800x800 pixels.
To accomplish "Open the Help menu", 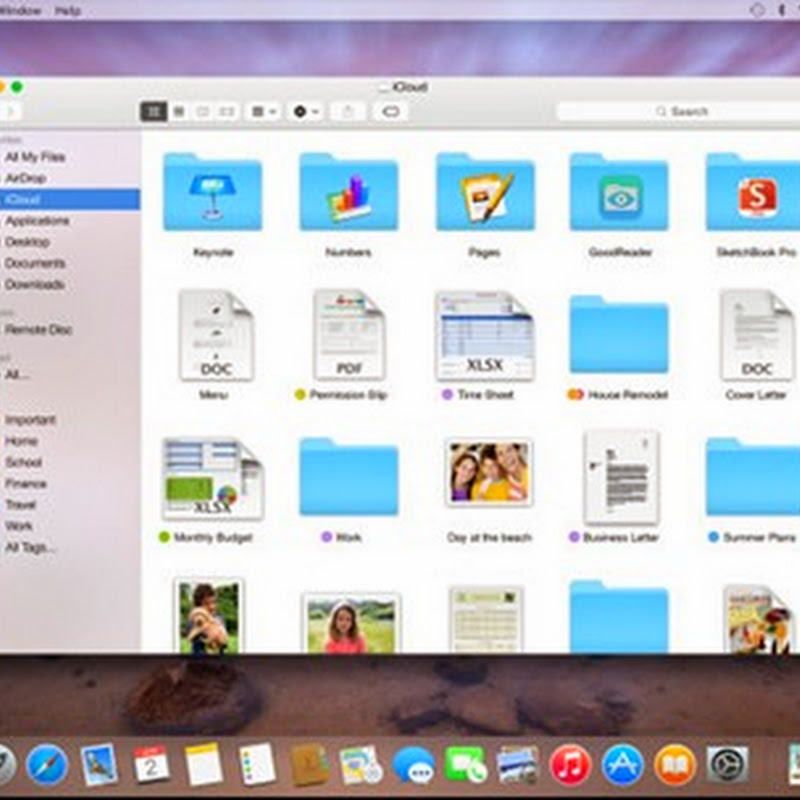I will [x=68, y=10].
